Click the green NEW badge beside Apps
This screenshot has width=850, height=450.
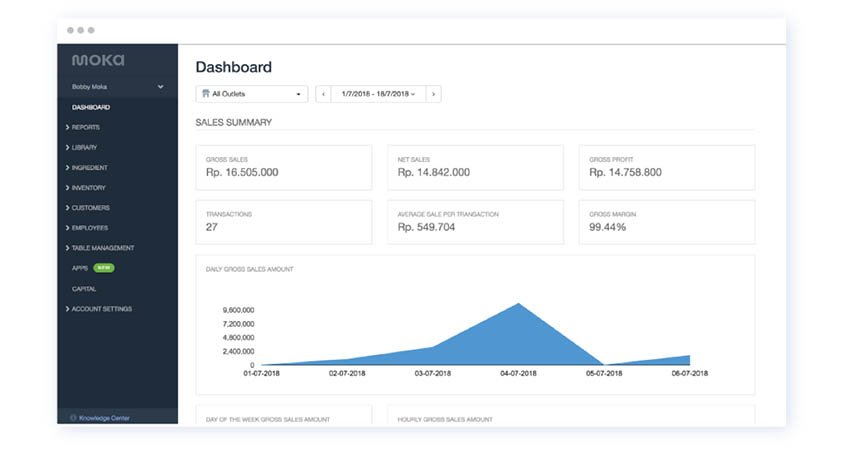click(104, 268)
